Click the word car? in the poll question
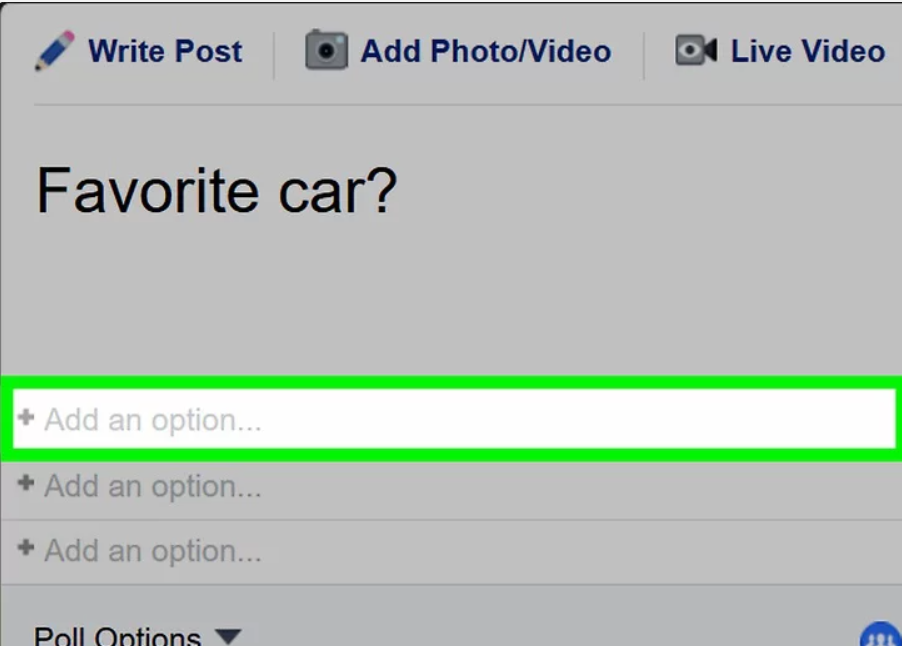Image resolution: width=902 pixels, height=646 pixels. click(338, 190)
